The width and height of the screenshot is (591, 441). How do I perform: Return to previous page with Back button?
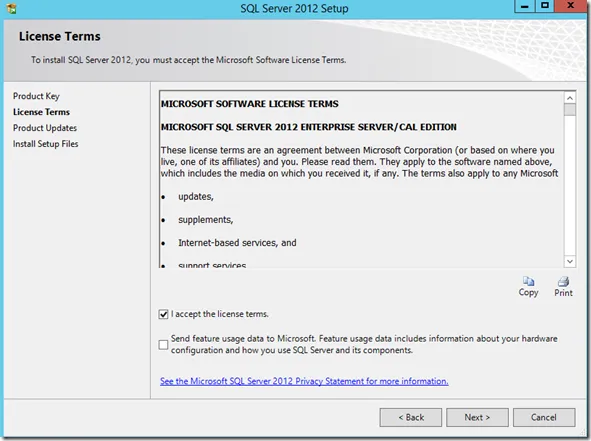(x=411, y=417)
